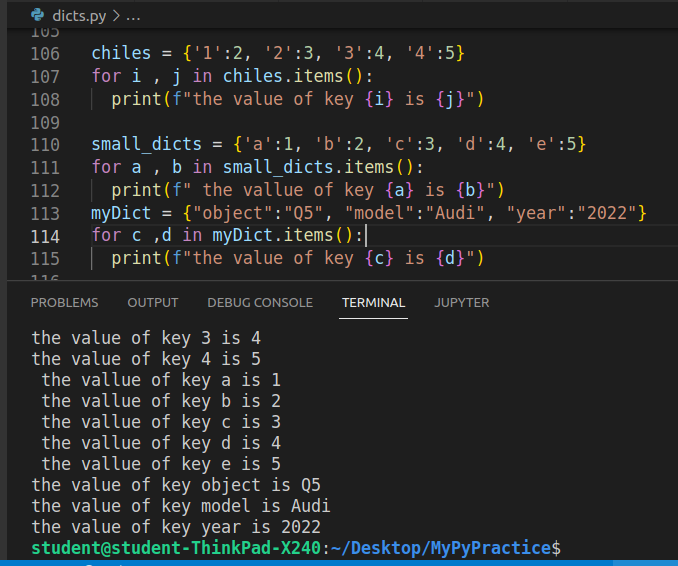Click 'for c ,d in myDict.items():' line

(x=227, y=236)
